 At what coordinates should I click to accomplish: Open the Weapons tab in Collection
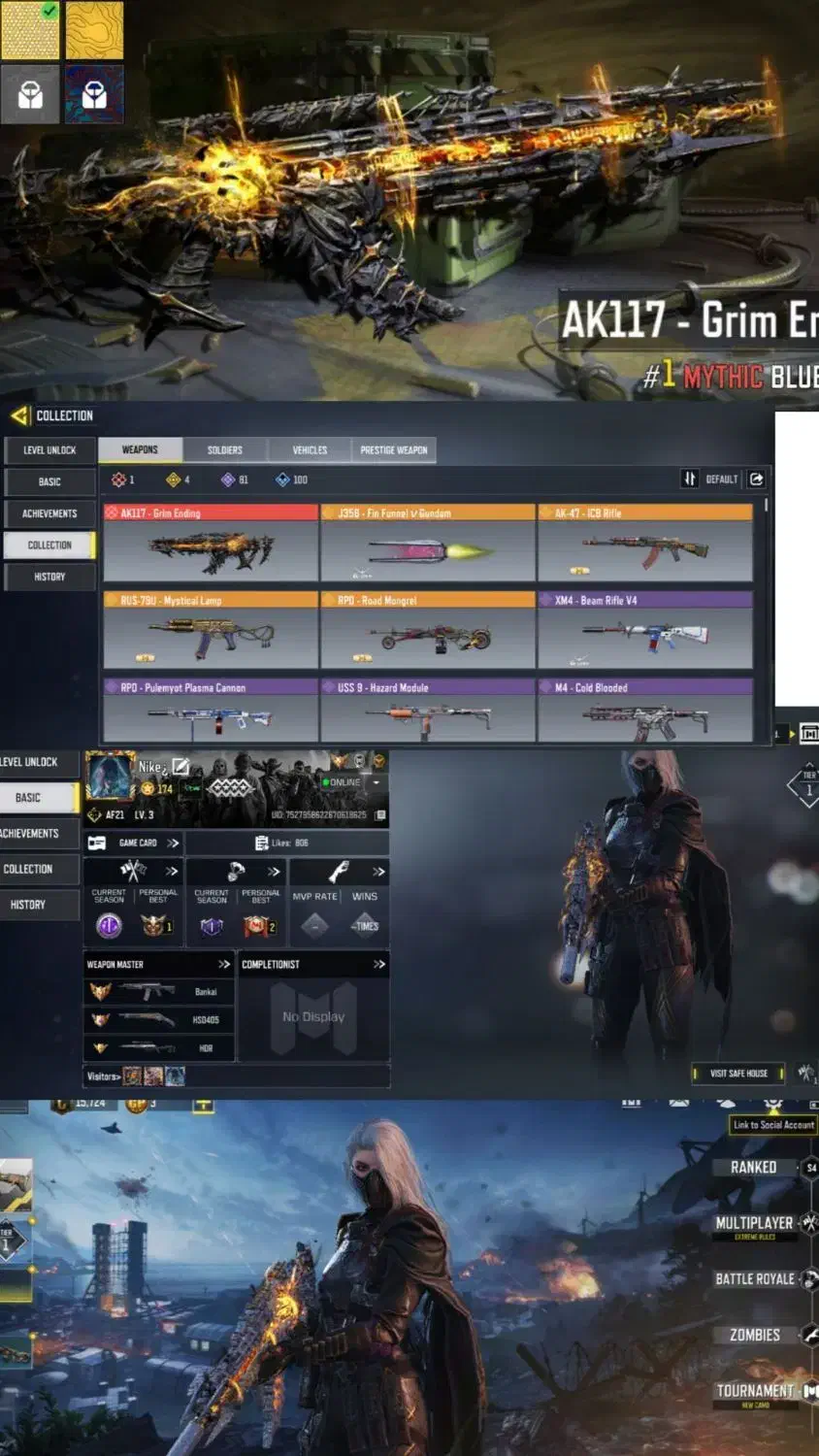pos(140,449)
